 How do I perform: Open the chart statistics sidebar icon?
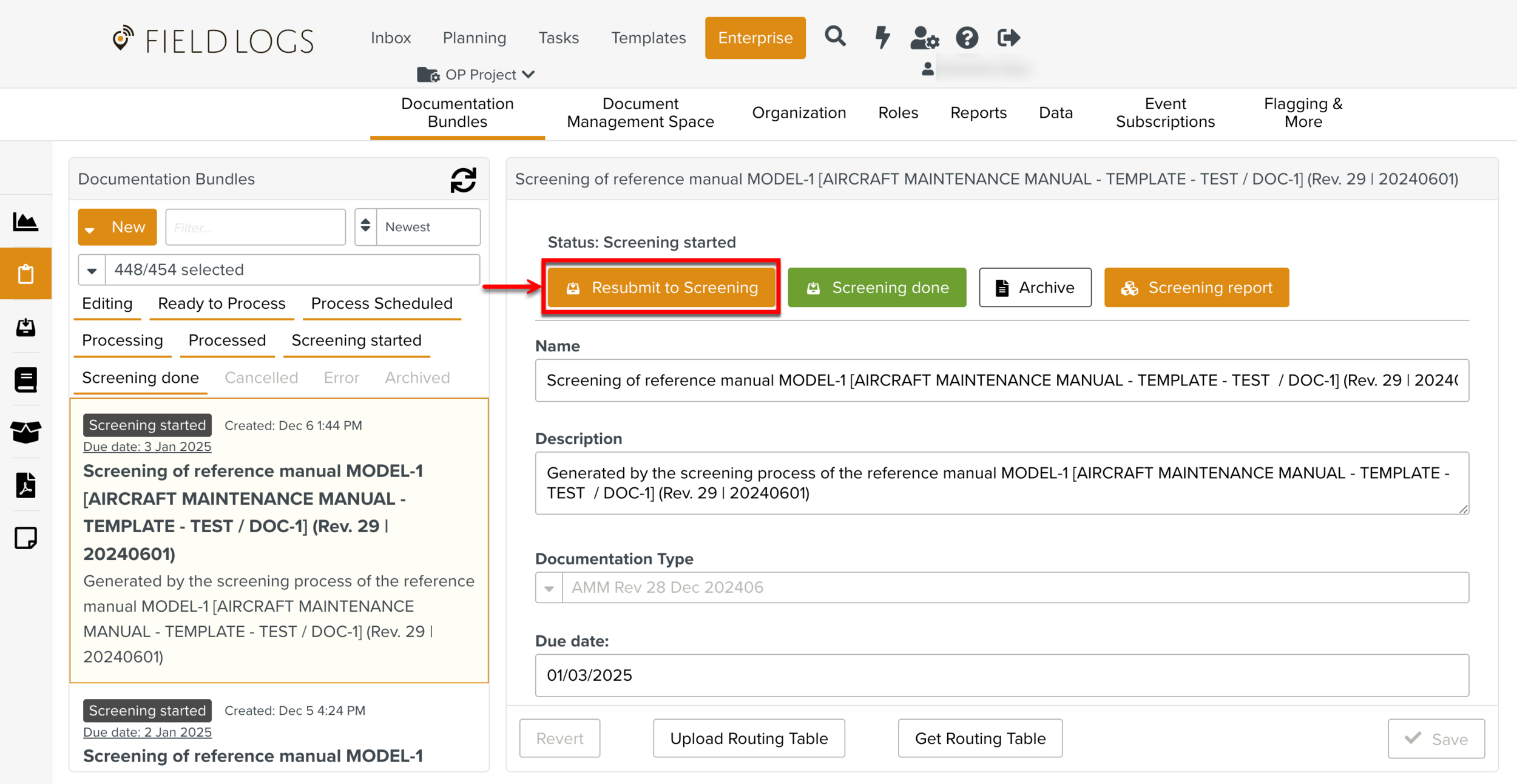pyautogui.click(x=25, y=222)
